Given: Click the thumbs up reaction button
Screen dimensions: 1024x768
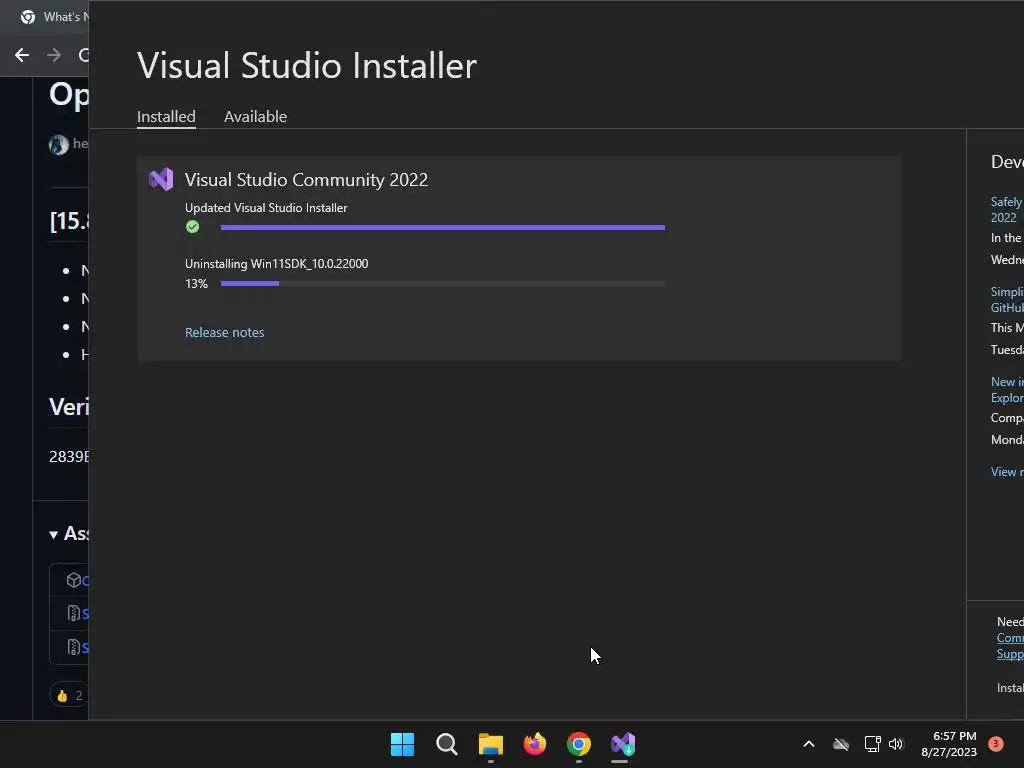Looking at the screenshot, I should pyautogui.click(x=69, y=696).
